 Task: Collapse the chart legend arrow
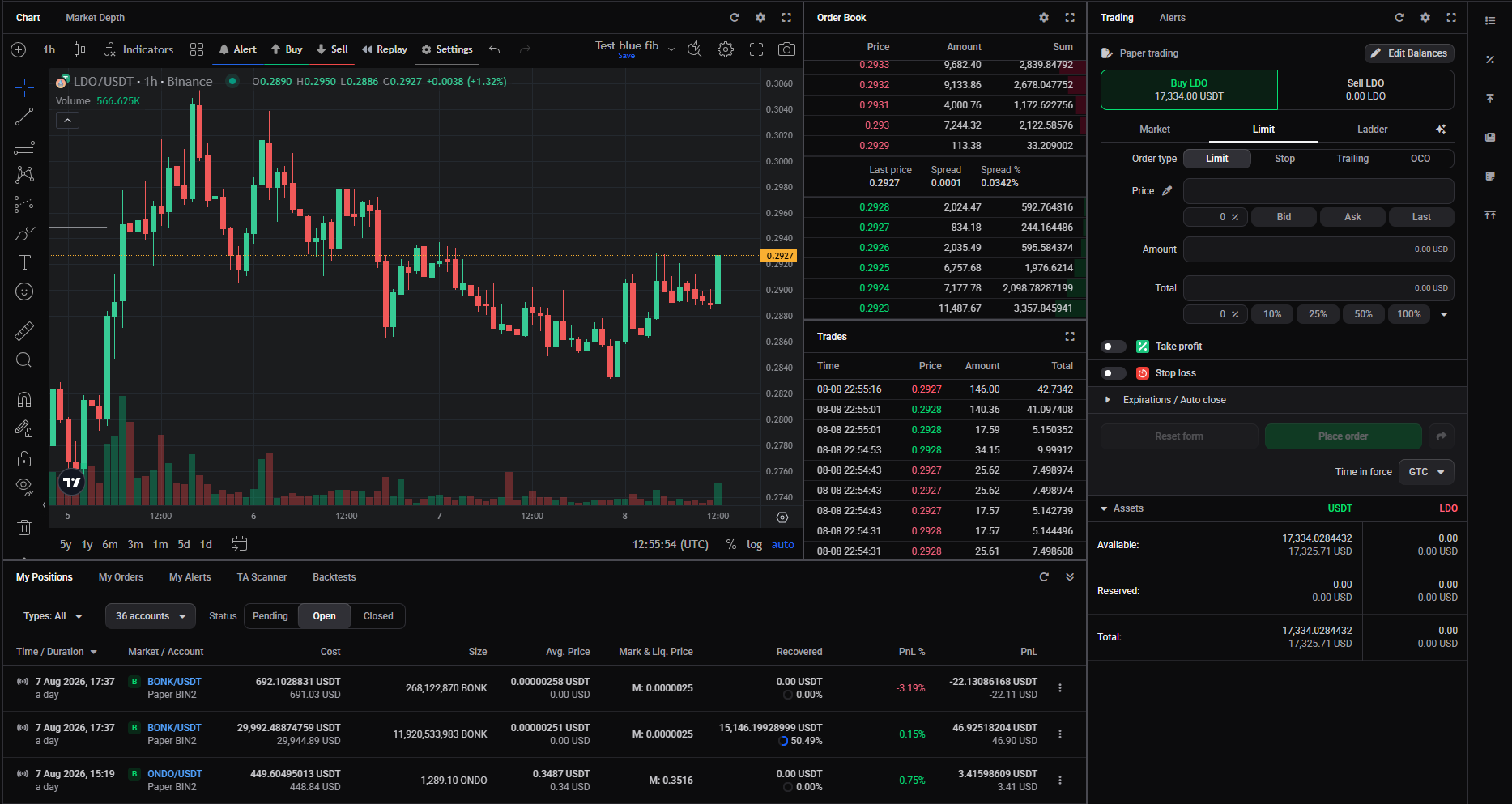click(x=67, y=121)
